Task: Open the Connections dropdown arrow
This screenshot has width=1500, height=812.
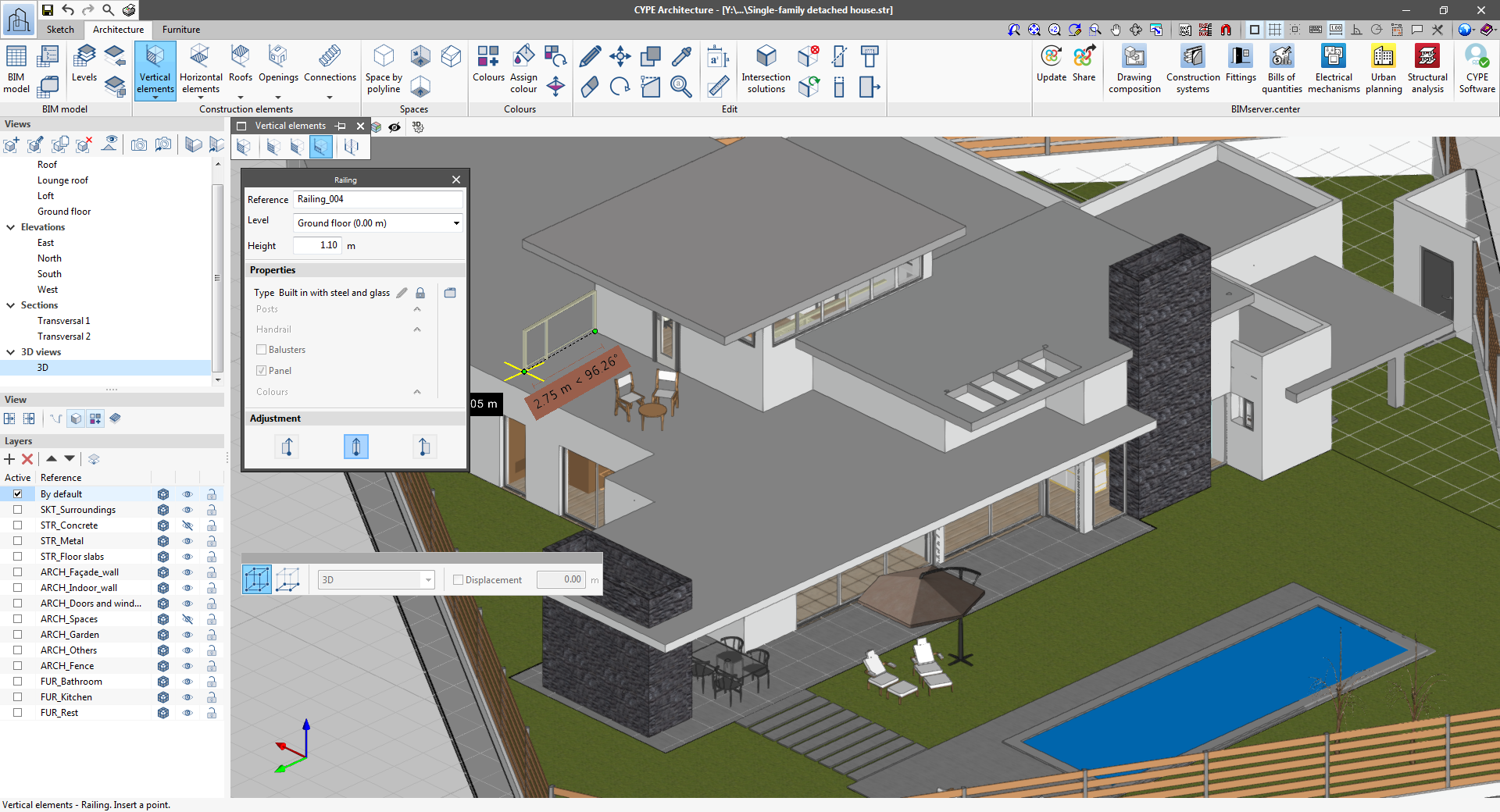Action: pyautogui.click(x=330, y=98)
